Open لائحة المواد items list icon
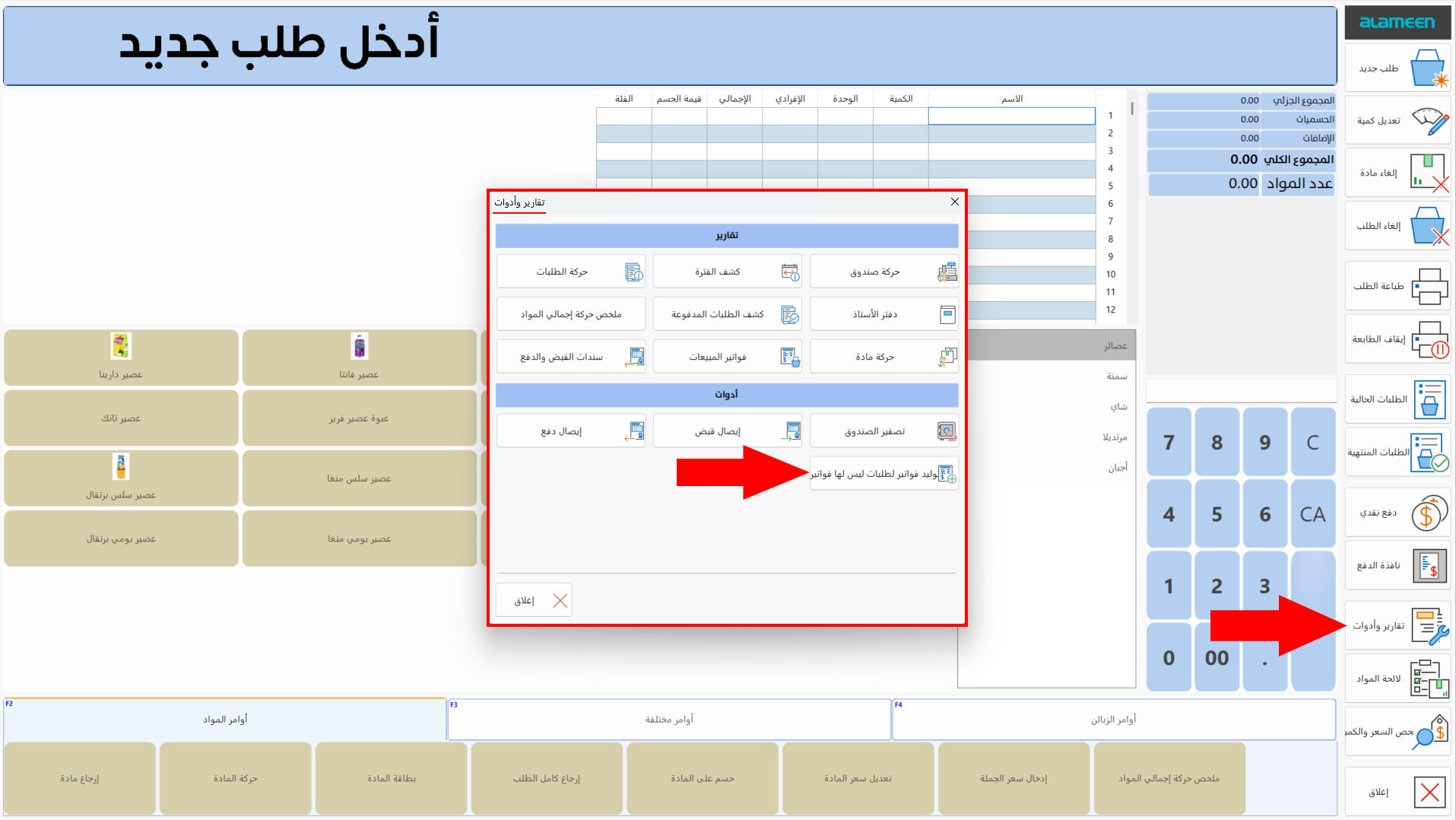Screen dimensions: 1456x820 pyautogui.click(x=1429, y=679)
